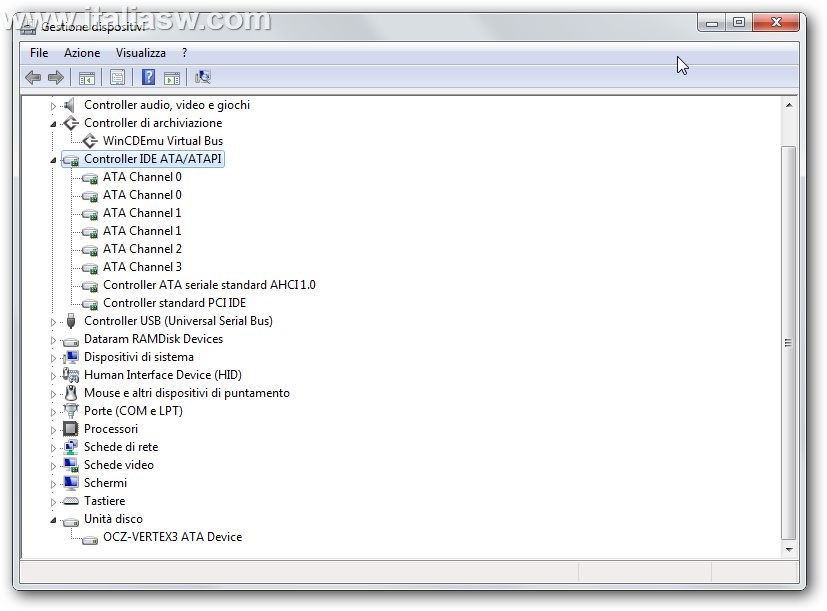Expand the Processori category
This screenshot has width=827, height=611.
point(54,430)
